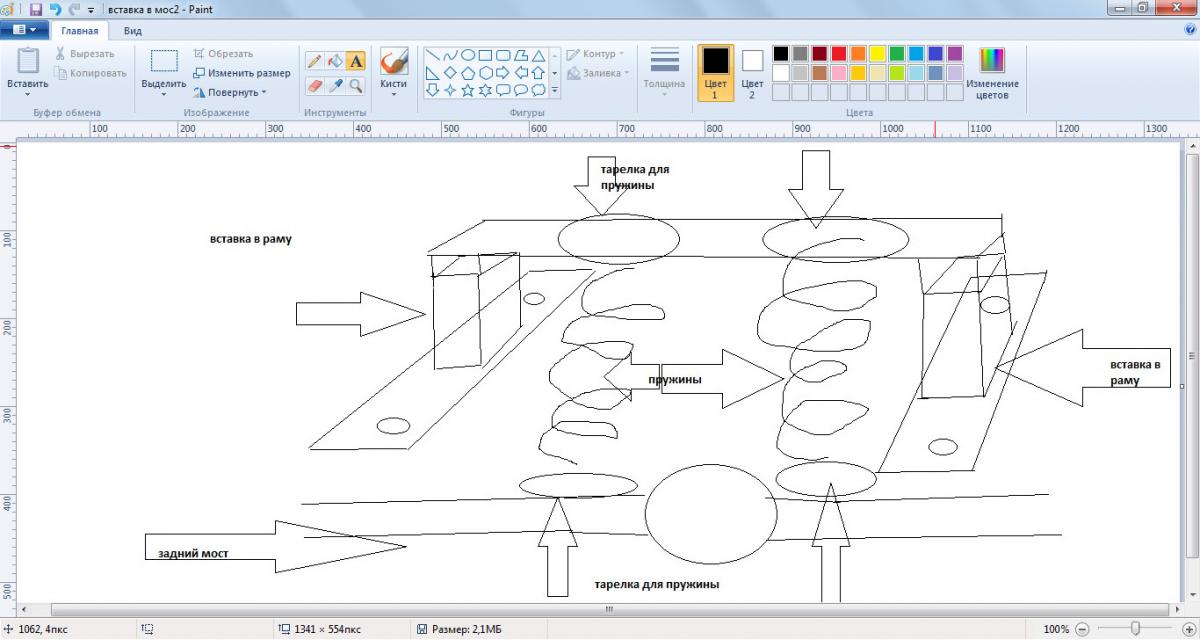Switch to Цвет 2 background color box
The width and height of the screenshot is (1200, 640).
[752, 71]
